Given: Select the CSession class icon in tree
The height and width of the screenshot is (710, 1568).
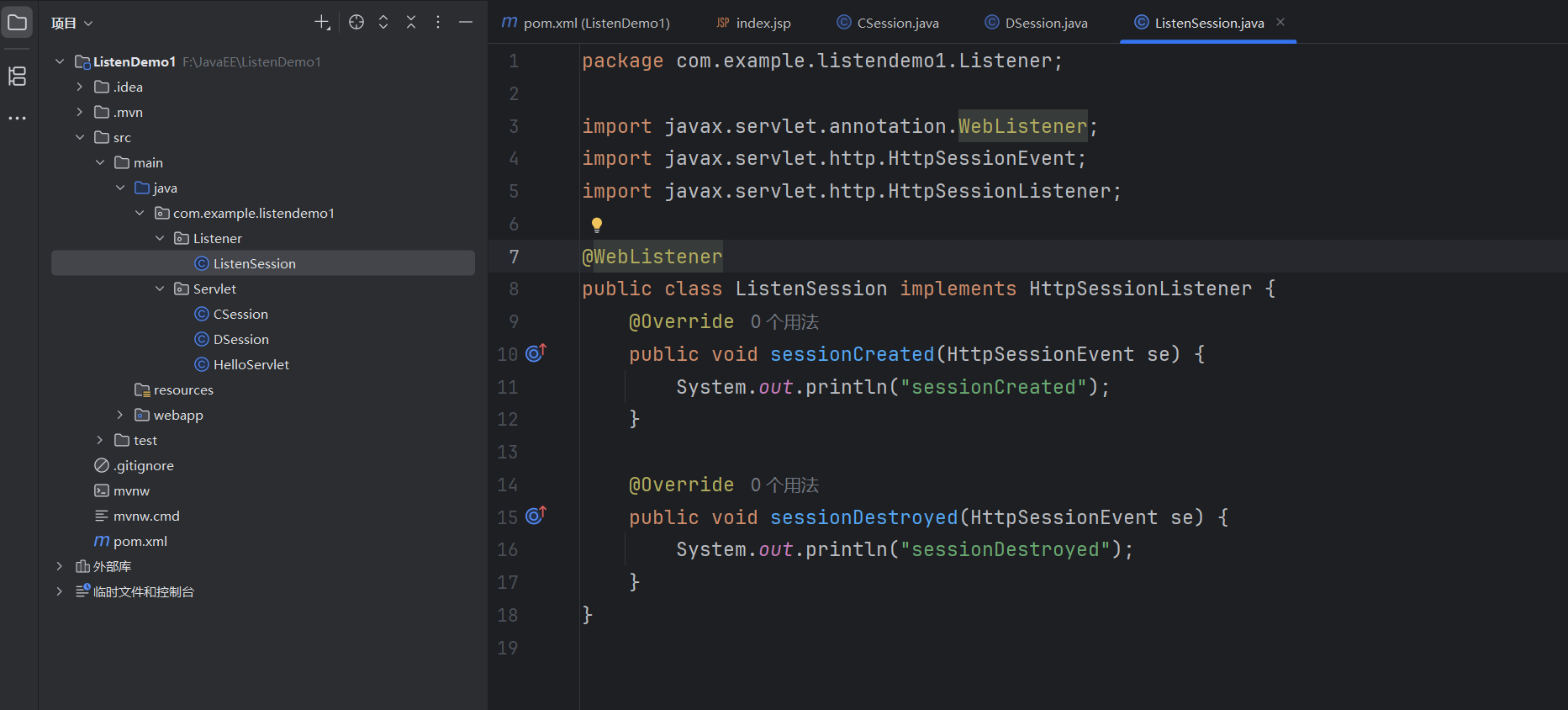Looking at the screenshot, I should coord(202,314).
